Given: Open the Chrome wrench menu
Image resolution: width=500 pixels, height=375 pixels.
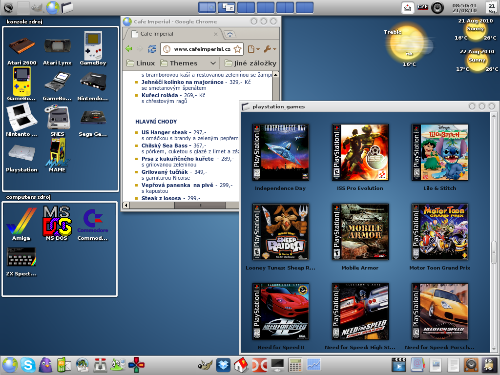Looking at the screenshot, I should 269,49.
